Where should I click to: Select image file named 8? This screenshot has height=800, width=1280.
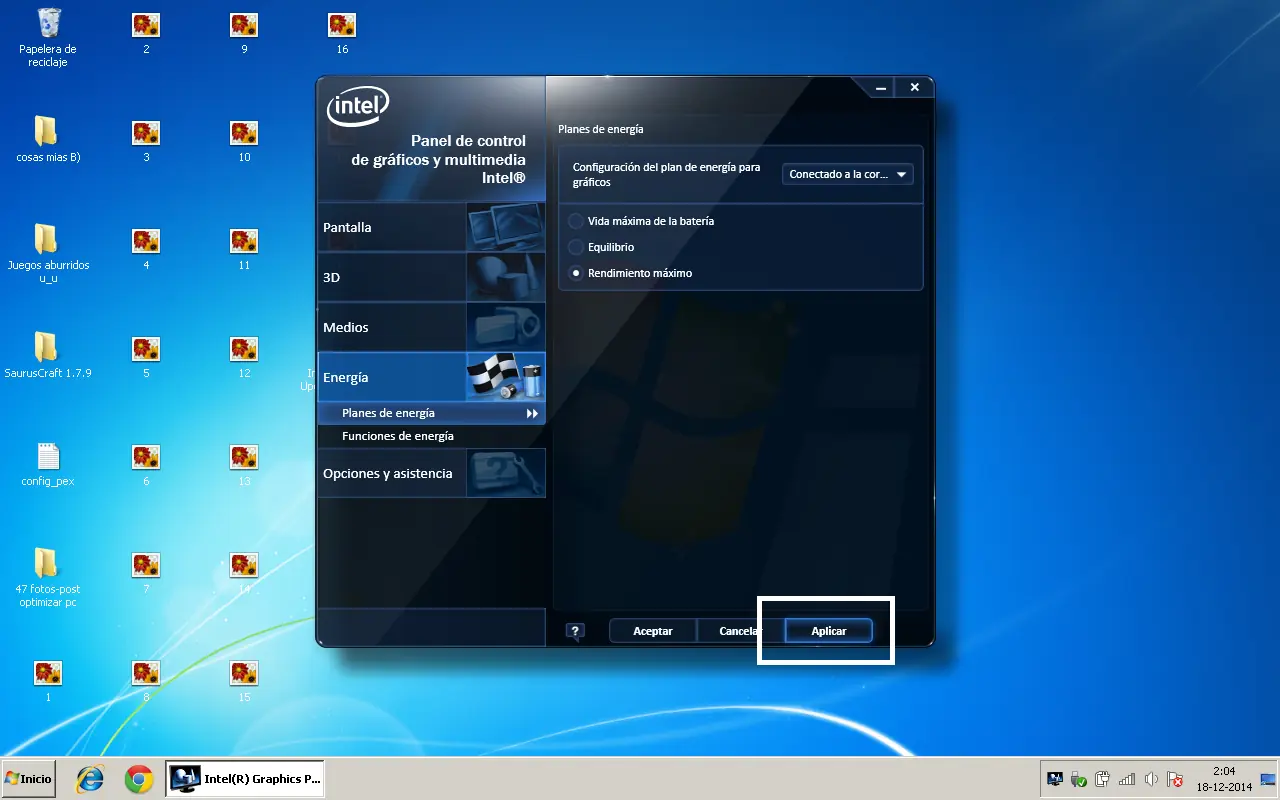click(x=146, y=680)
